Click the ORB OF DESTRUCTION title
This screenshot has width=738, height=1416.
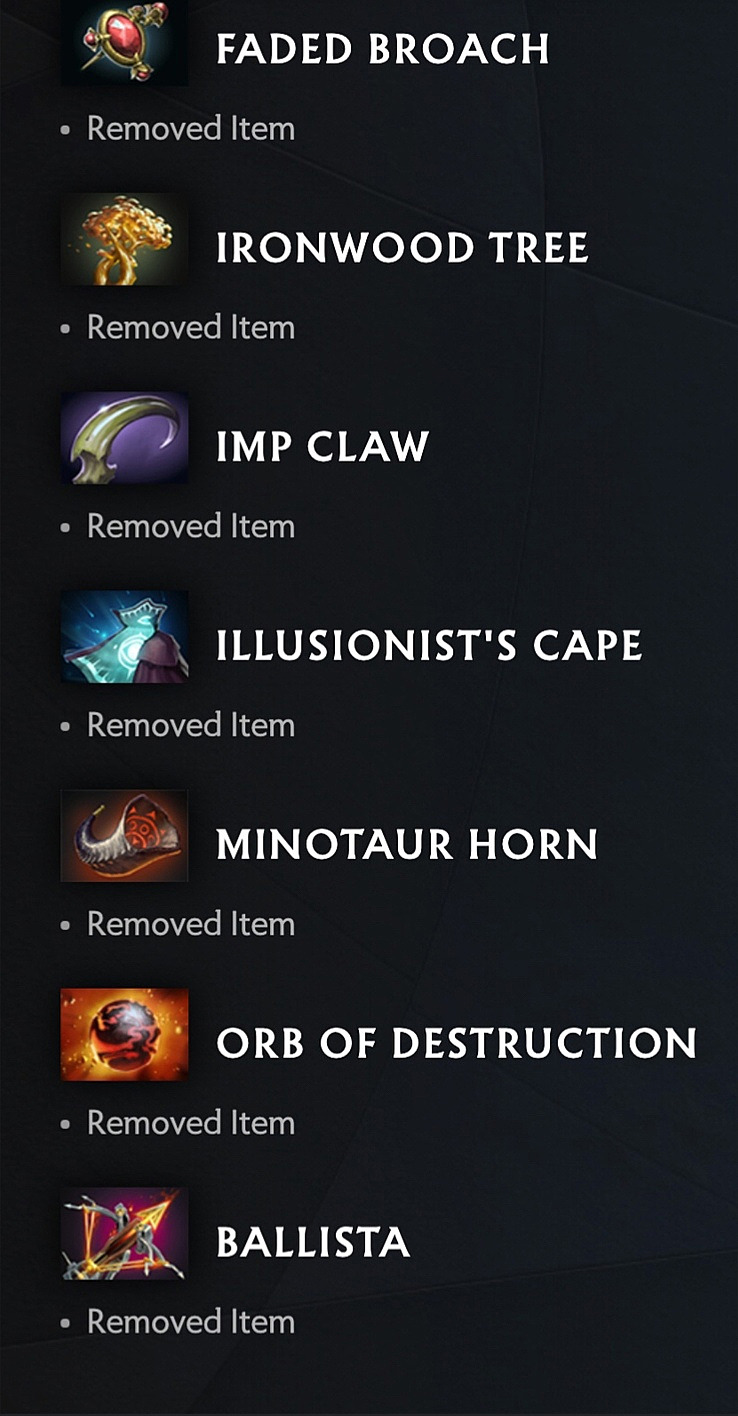pos(456,1044)
